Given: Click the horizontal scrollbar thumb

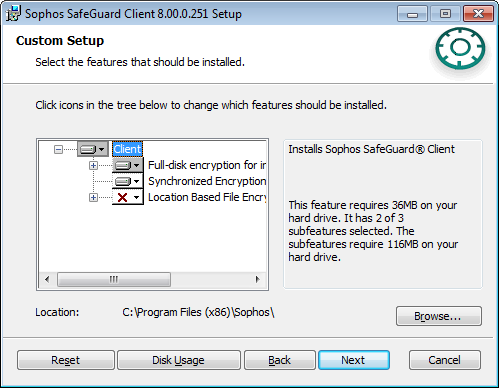Looking at the screenshot, I should [x=114, y=279].
